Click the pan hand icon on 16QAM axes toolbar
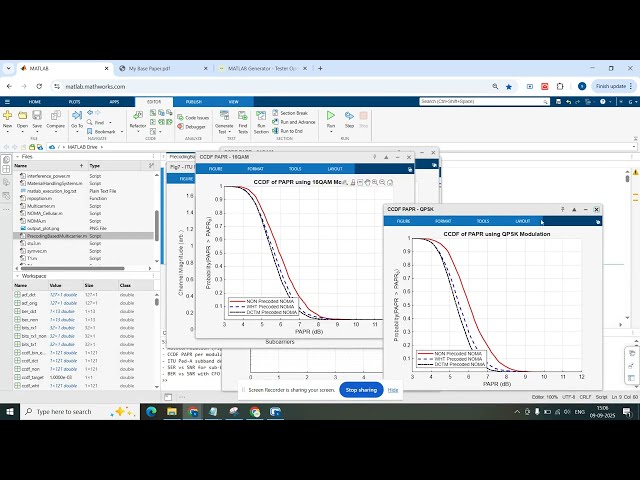The image size is (640, 480). coord(367,182)
